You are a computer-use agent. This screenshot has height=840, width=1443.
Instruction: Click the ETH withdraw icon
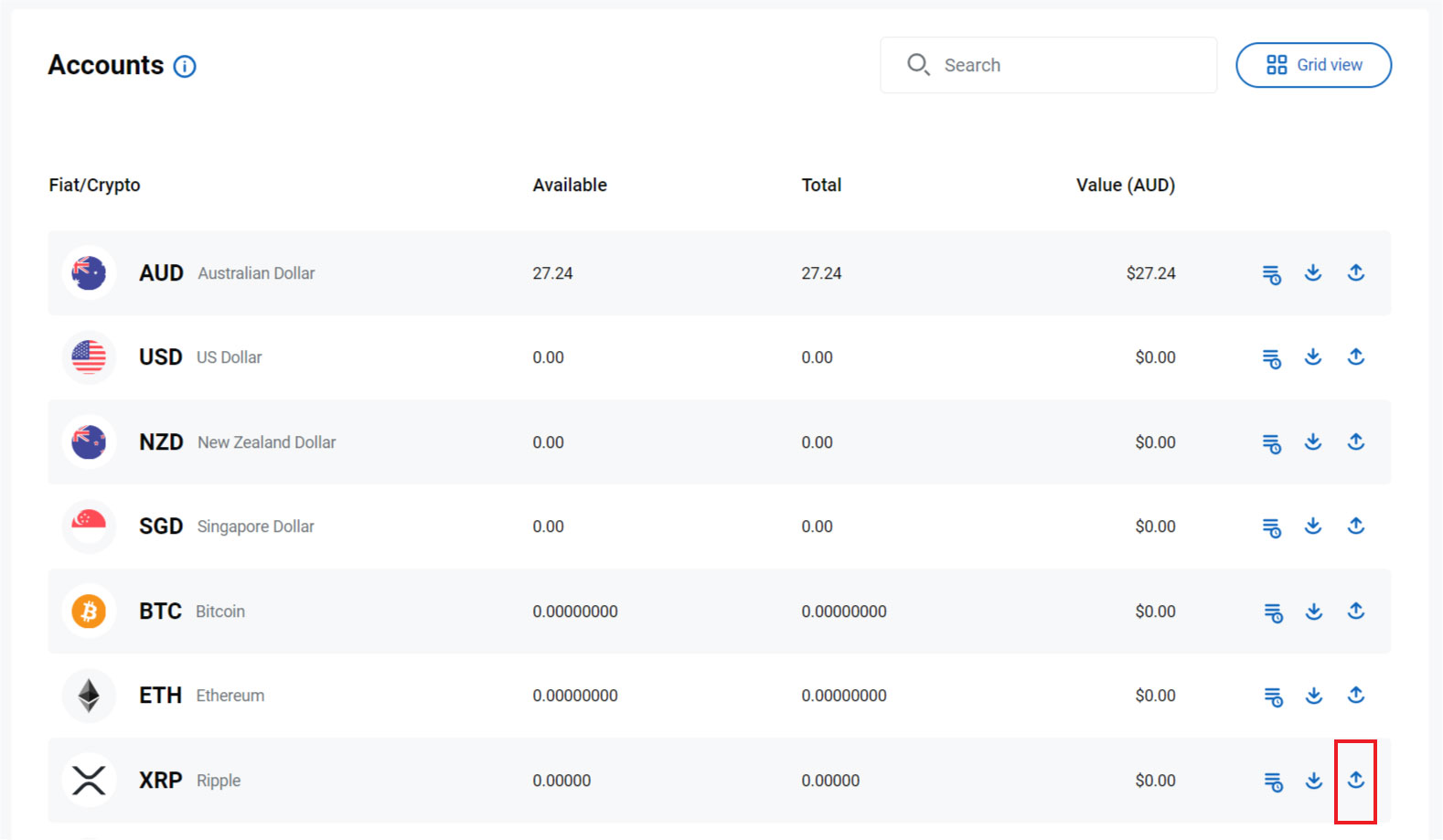point(1356,695)
